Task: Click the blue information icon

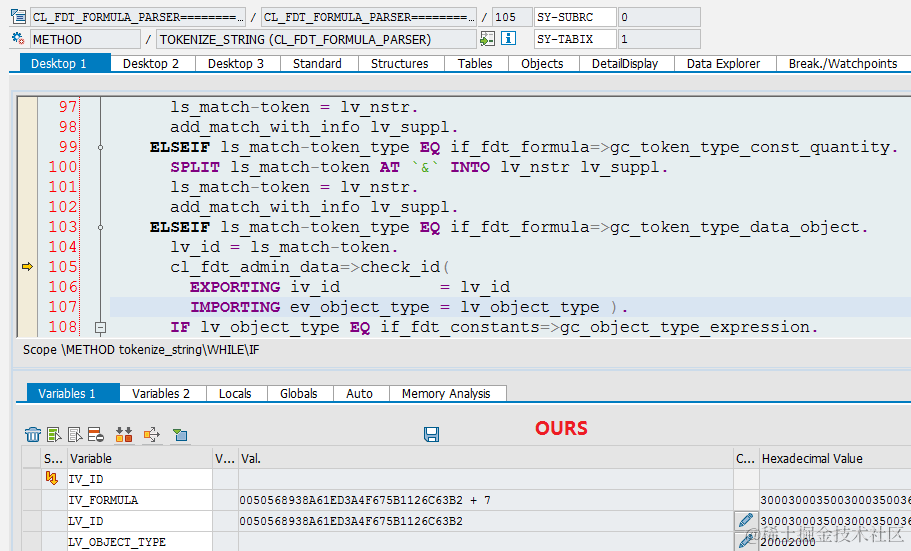Action: [508, 38]
